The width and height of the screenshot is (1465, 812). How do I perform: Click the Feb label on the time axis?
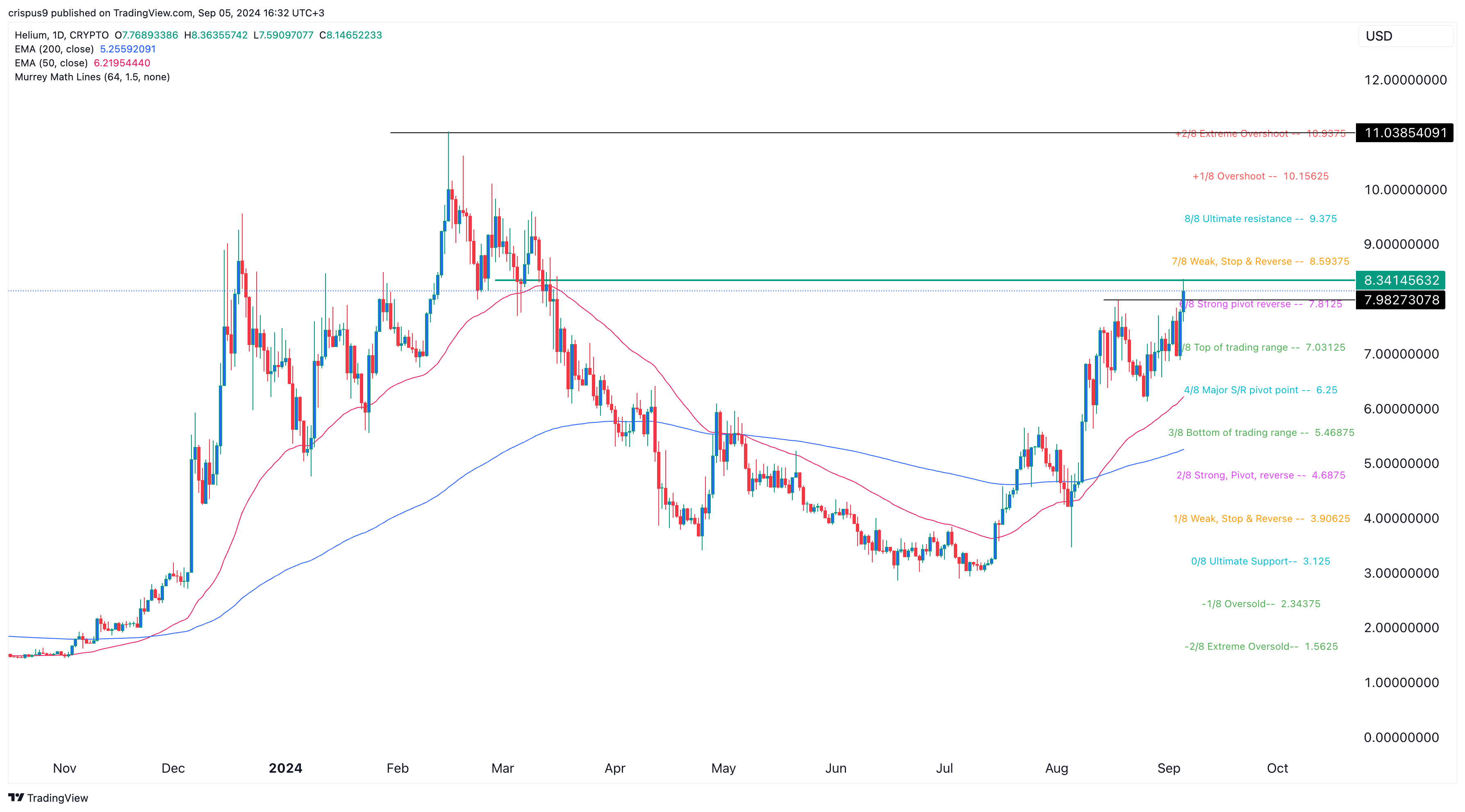click(x=398, y=768)
